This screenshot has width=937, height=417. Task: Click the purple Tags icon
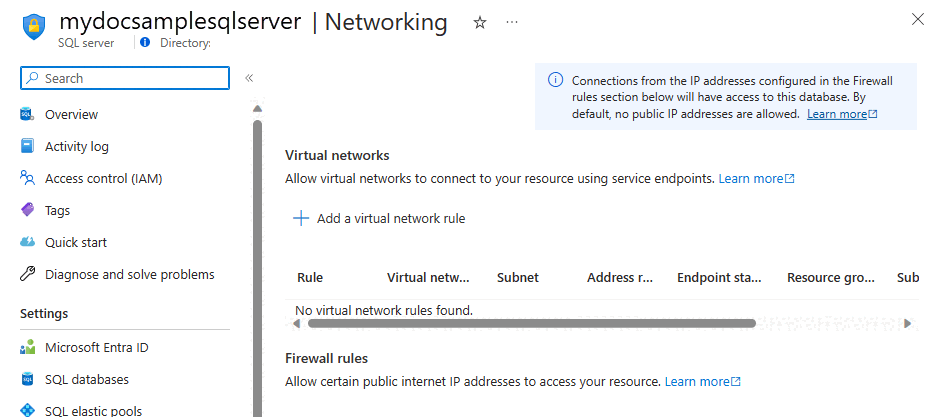[x=27, y=210]
